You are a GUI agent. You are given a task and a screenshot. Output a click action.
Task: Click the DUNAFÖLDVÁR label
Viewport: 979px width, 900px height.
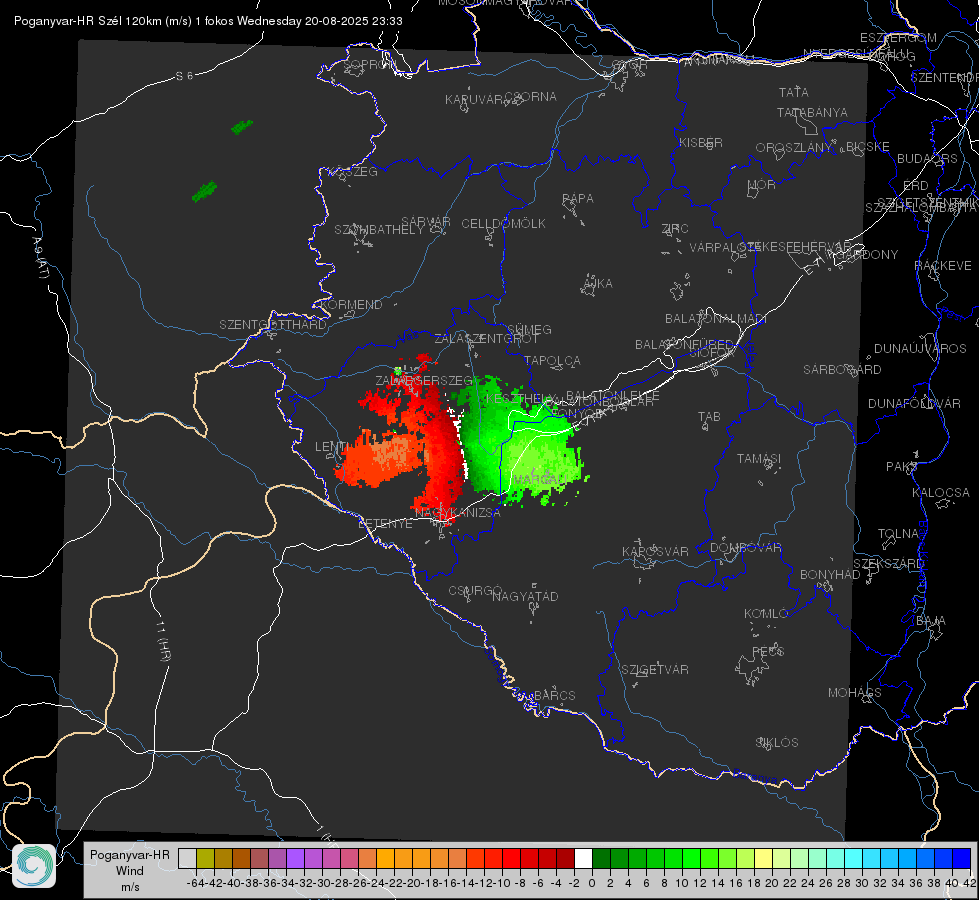(x=914, y=403)
